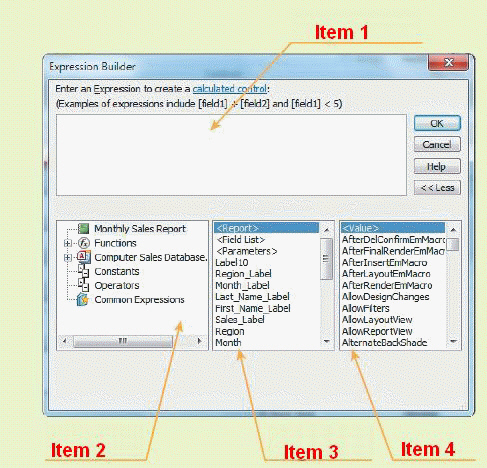Expand the Computer Sales Database node
Viewport: 487px width, 468px height.
68,257
